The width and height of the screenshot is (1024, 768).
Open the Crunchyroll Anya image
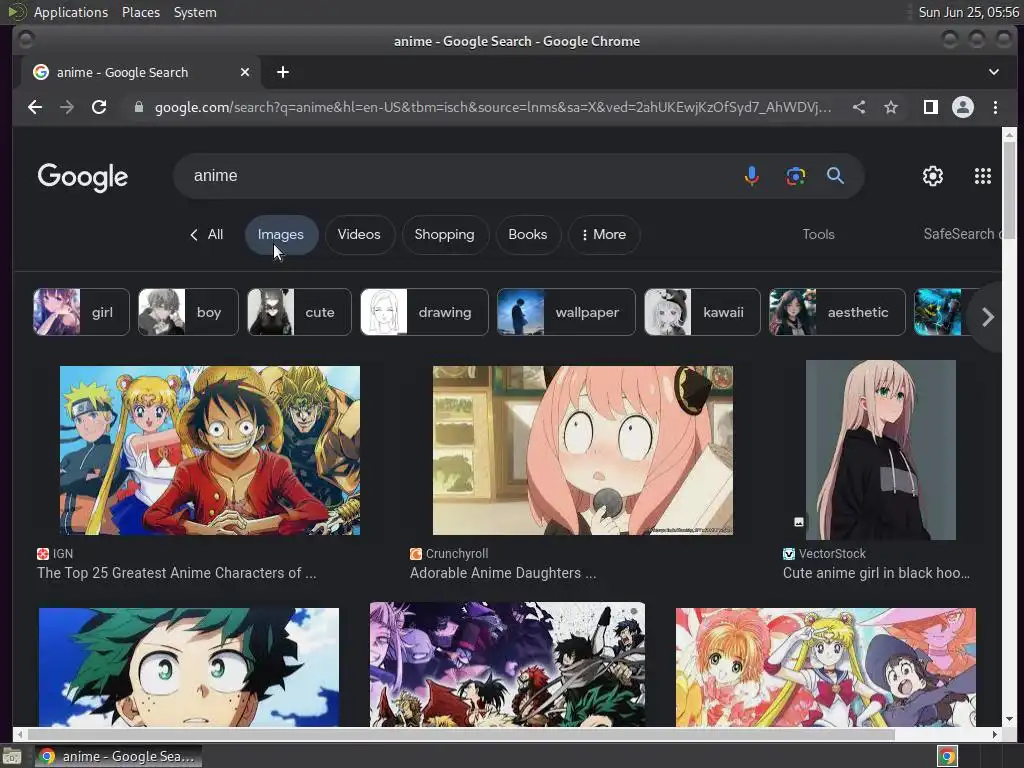[x=583, y=451]
